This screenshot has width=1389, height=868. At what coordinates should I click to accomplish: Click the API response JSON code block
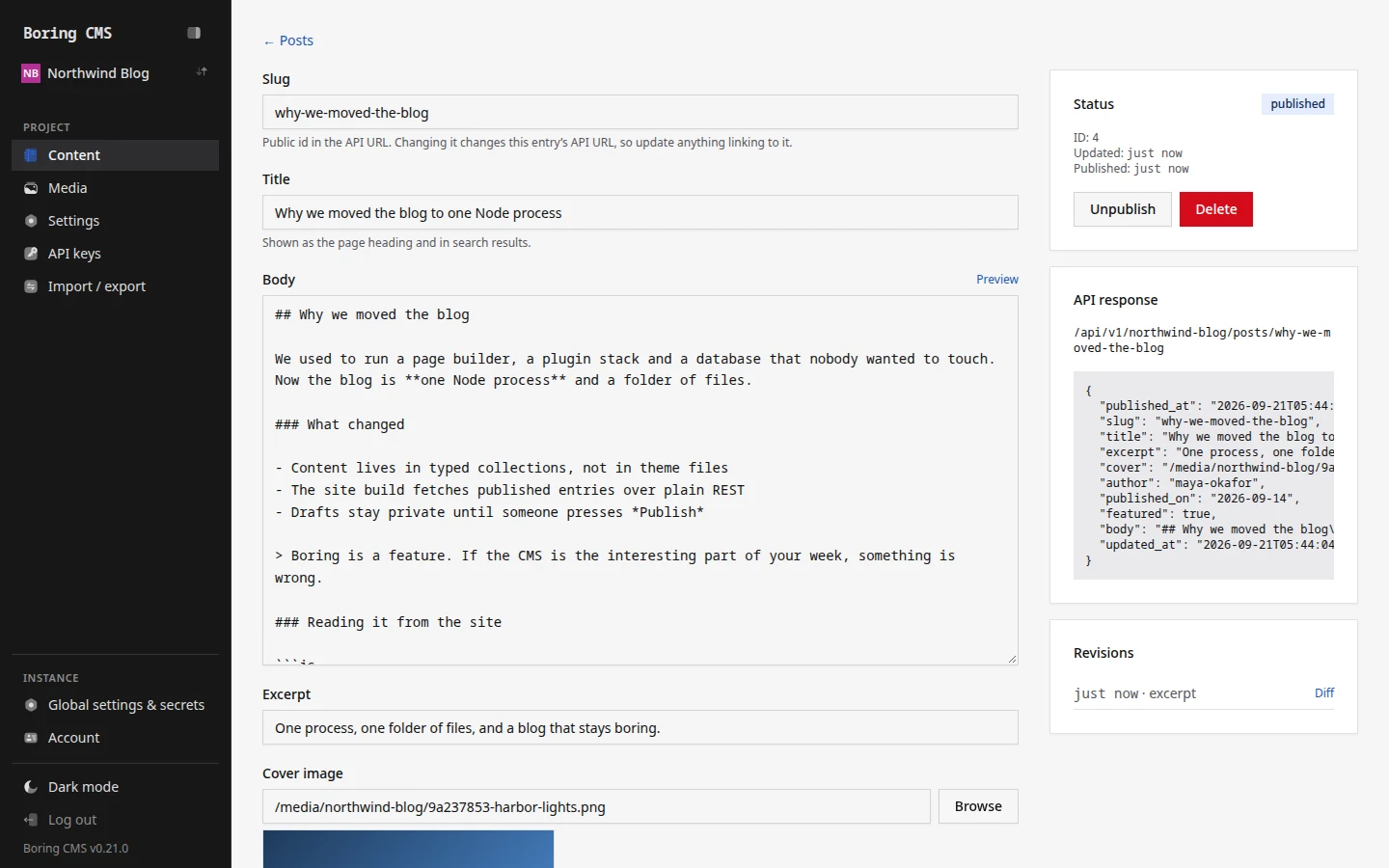[1204, 475]
